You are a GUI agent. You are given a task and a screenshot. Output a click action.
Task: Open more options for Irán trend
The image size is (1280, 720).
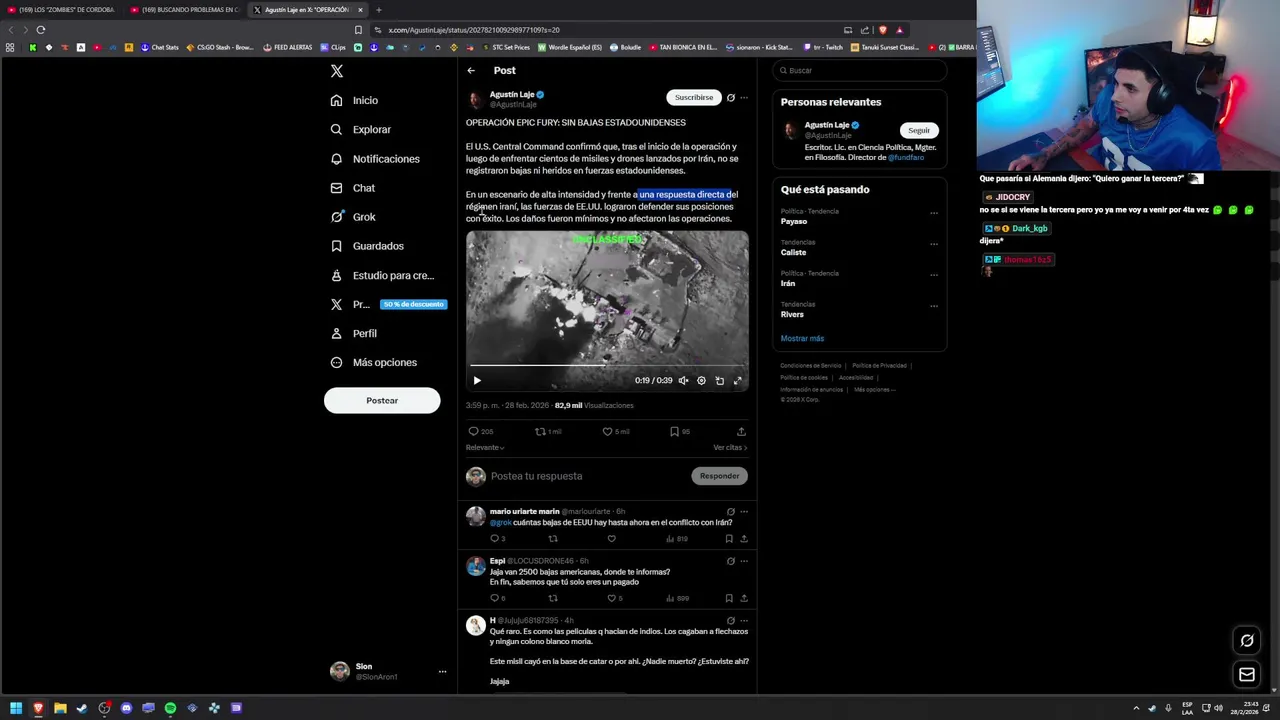click(934, 274)
